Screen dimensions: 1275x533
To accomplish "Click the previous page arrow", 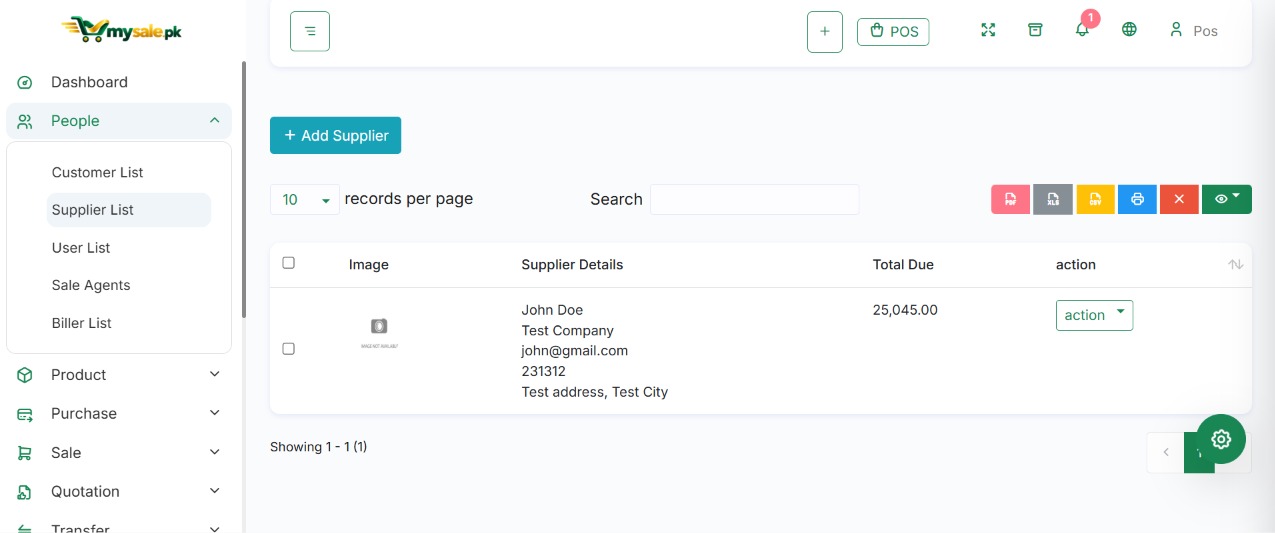I will [x=1165, y=452].
